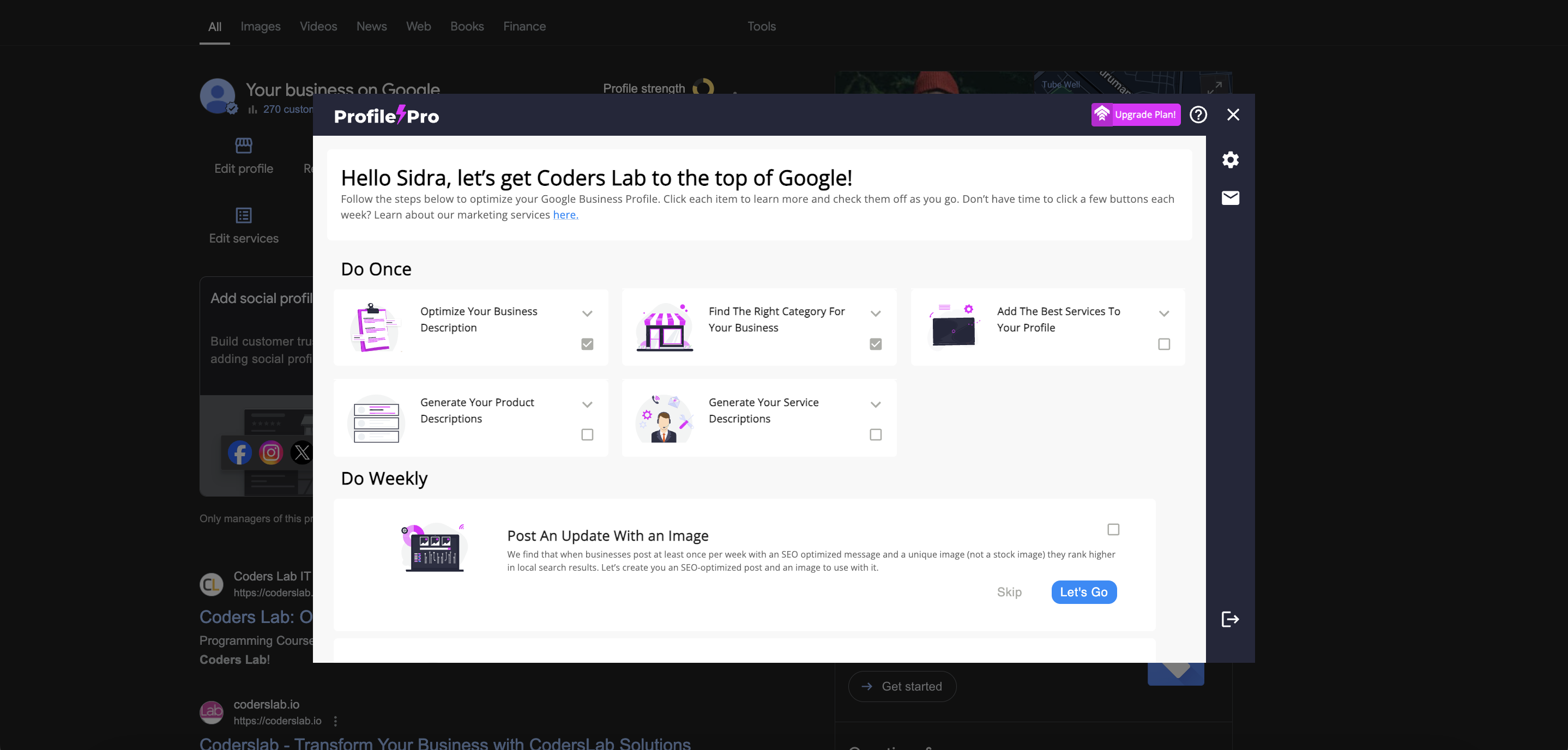The height and width of the screenshot is (750, 1568).
Task: Switch to the Books search tab
Action: 467,26
